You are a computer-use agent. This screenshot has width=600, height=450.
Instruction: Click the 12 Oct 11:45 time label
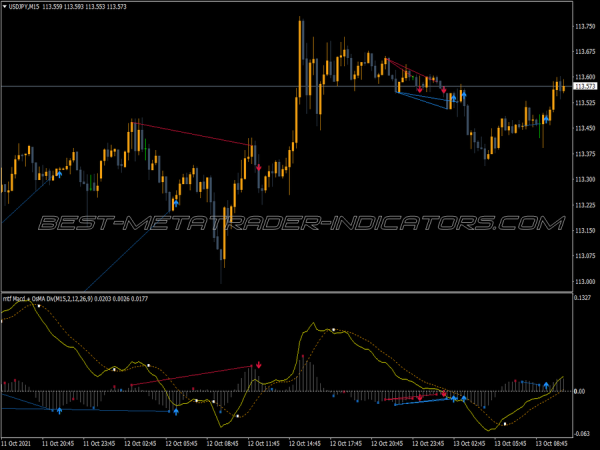[264, 443]
